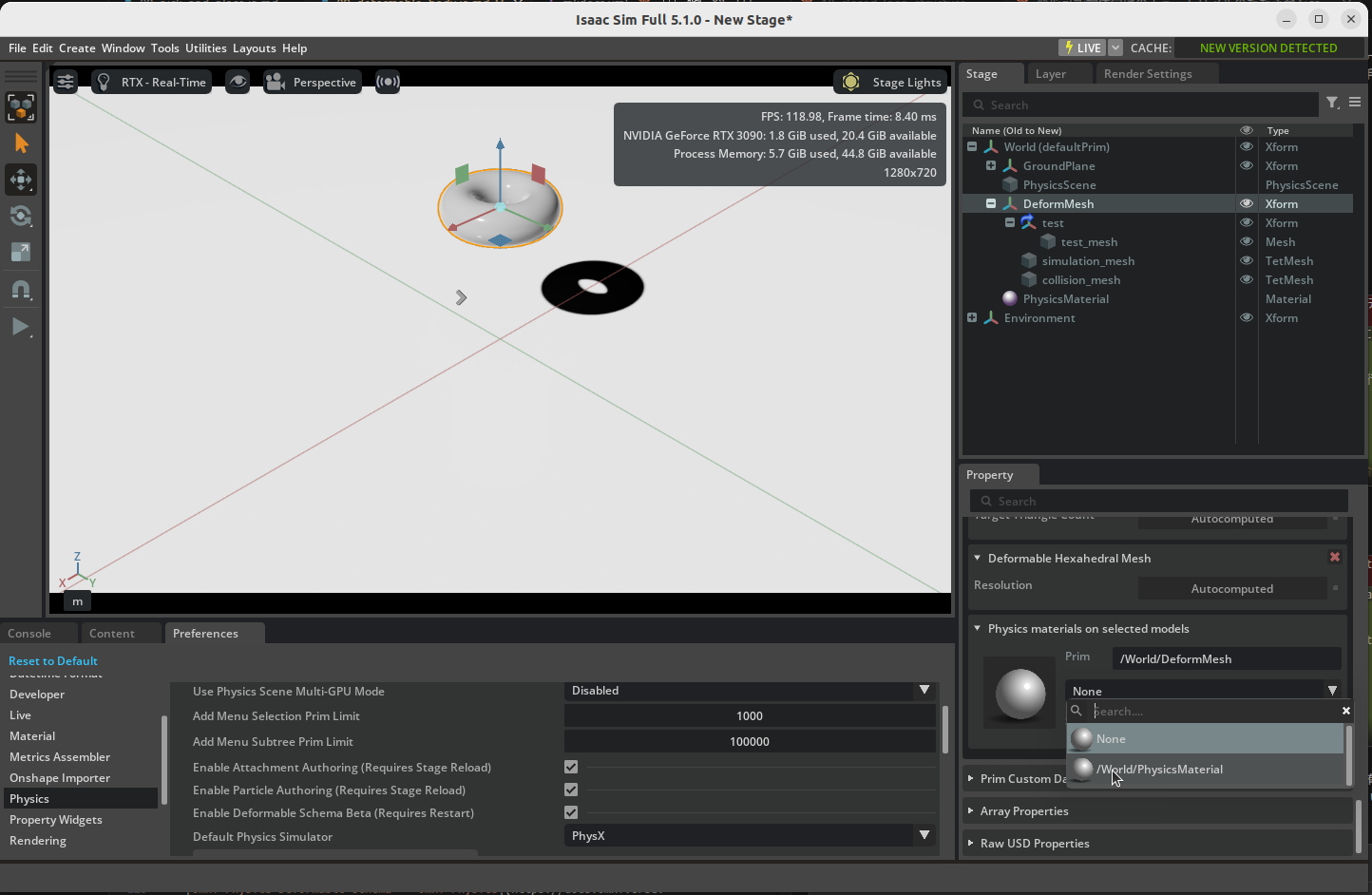The image size is (1372, 895).
Task: Switch to the Render Settings tab
Action: click(1147, 74)
